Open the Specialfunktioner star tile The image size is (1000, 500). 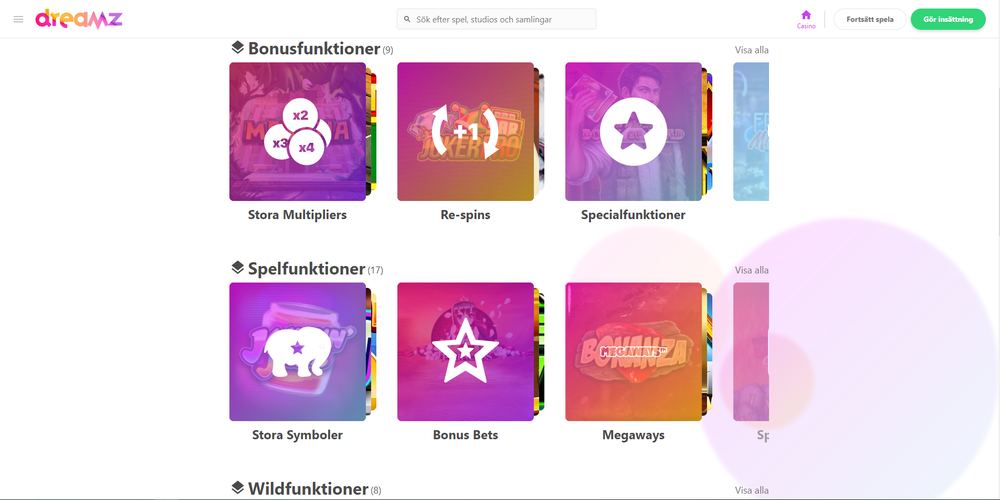633,131
